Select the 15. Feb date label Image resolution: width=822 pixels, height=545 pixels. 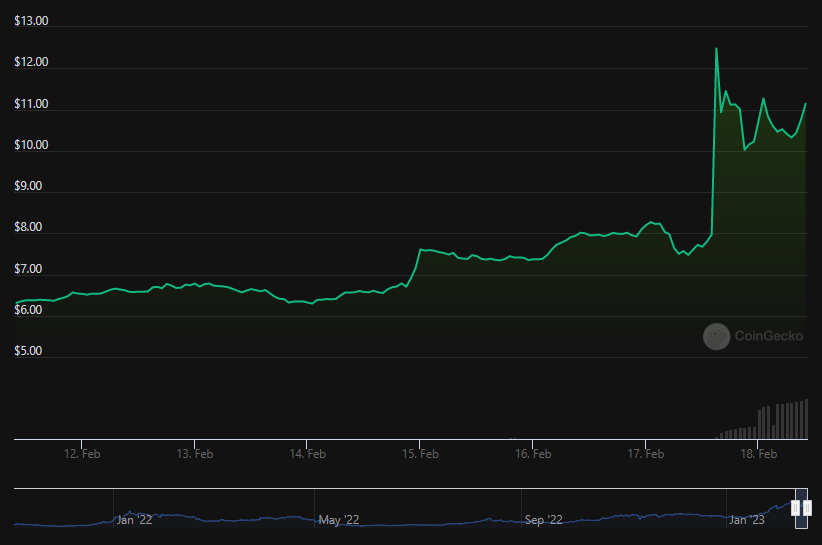[421, 454]
